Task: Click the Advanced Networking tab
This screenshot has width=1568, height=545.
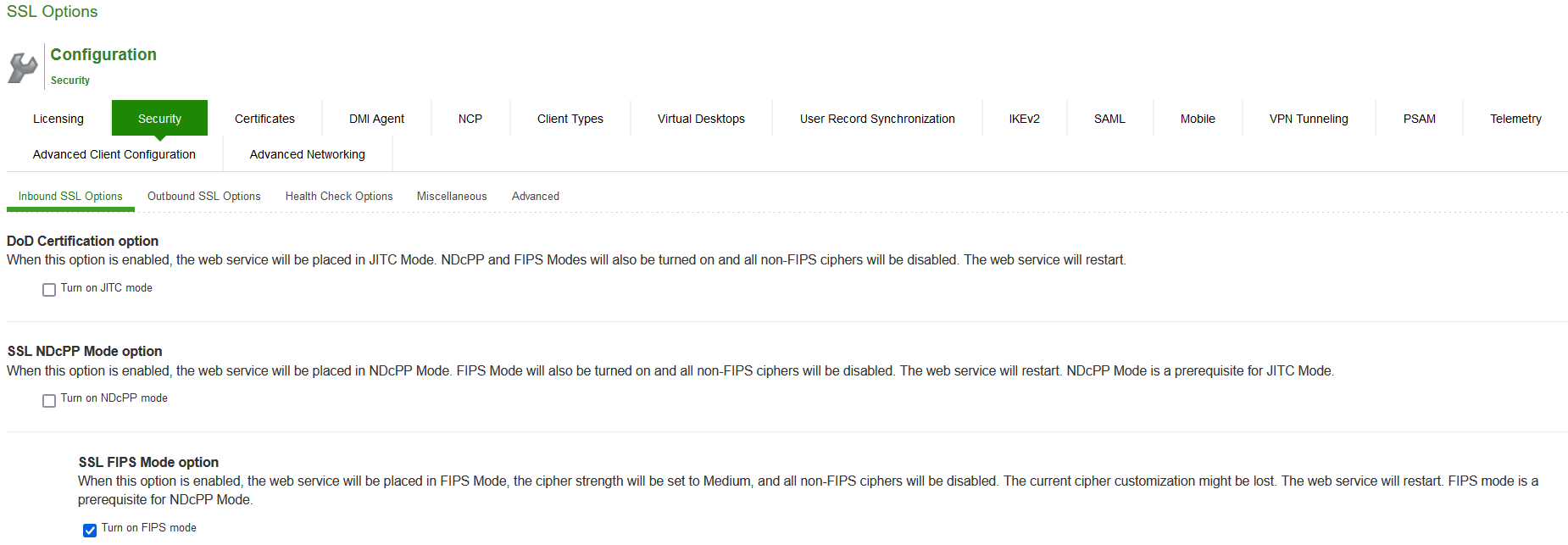Action: [x=308, y=154]
